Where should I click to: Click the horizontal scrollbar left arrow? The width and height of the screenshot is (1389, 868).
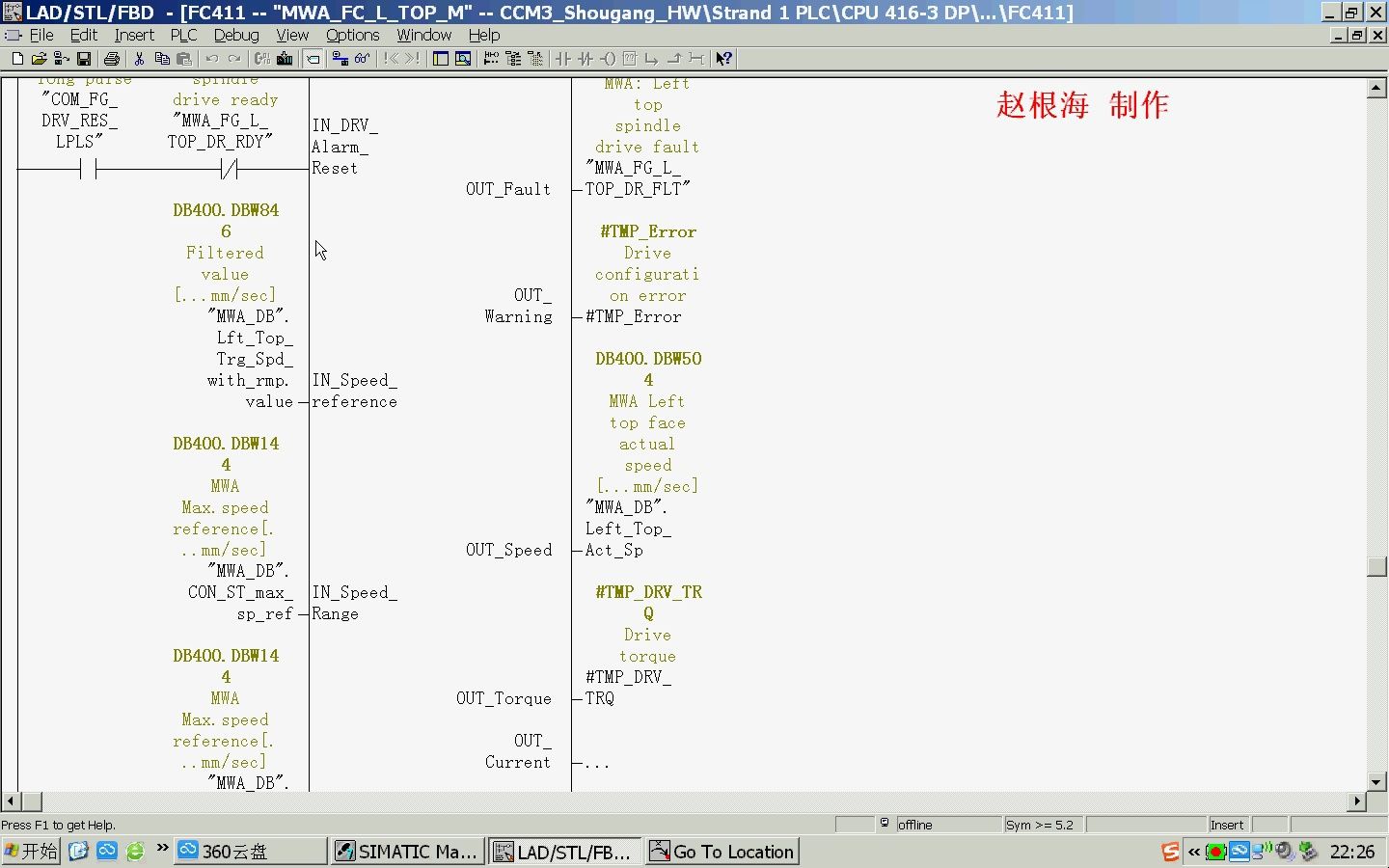click(x=11, y=801)
